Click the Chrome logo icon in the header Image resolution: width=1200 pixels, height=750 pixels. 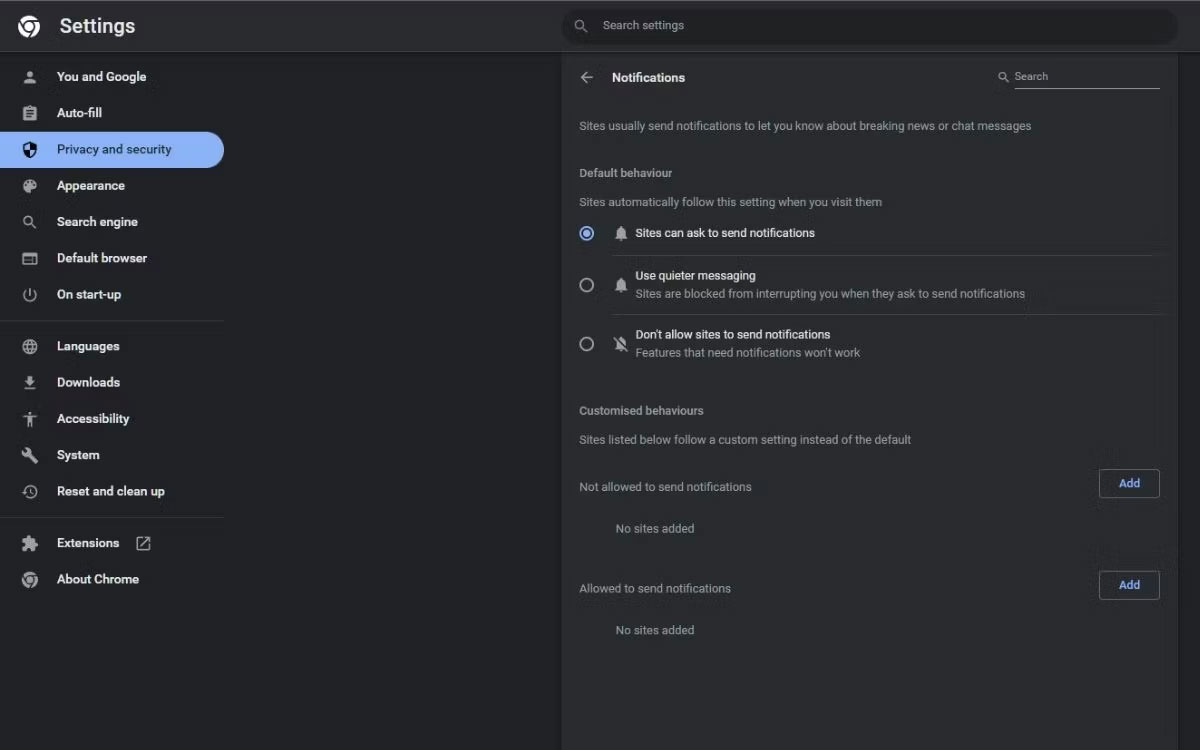coord(28,26)
